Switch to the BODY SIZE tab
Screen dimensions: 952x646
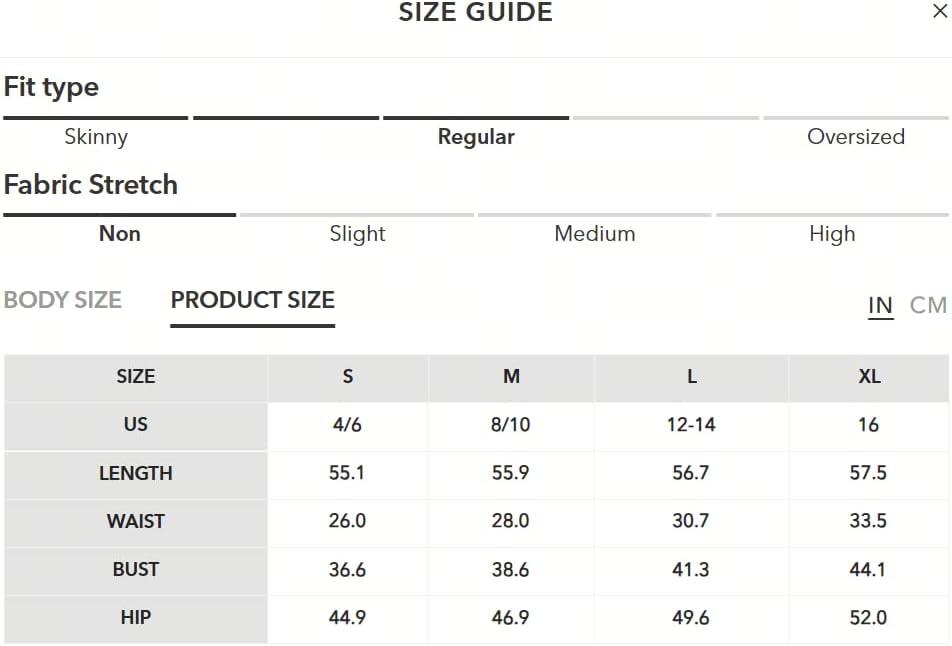pos(63,300)
